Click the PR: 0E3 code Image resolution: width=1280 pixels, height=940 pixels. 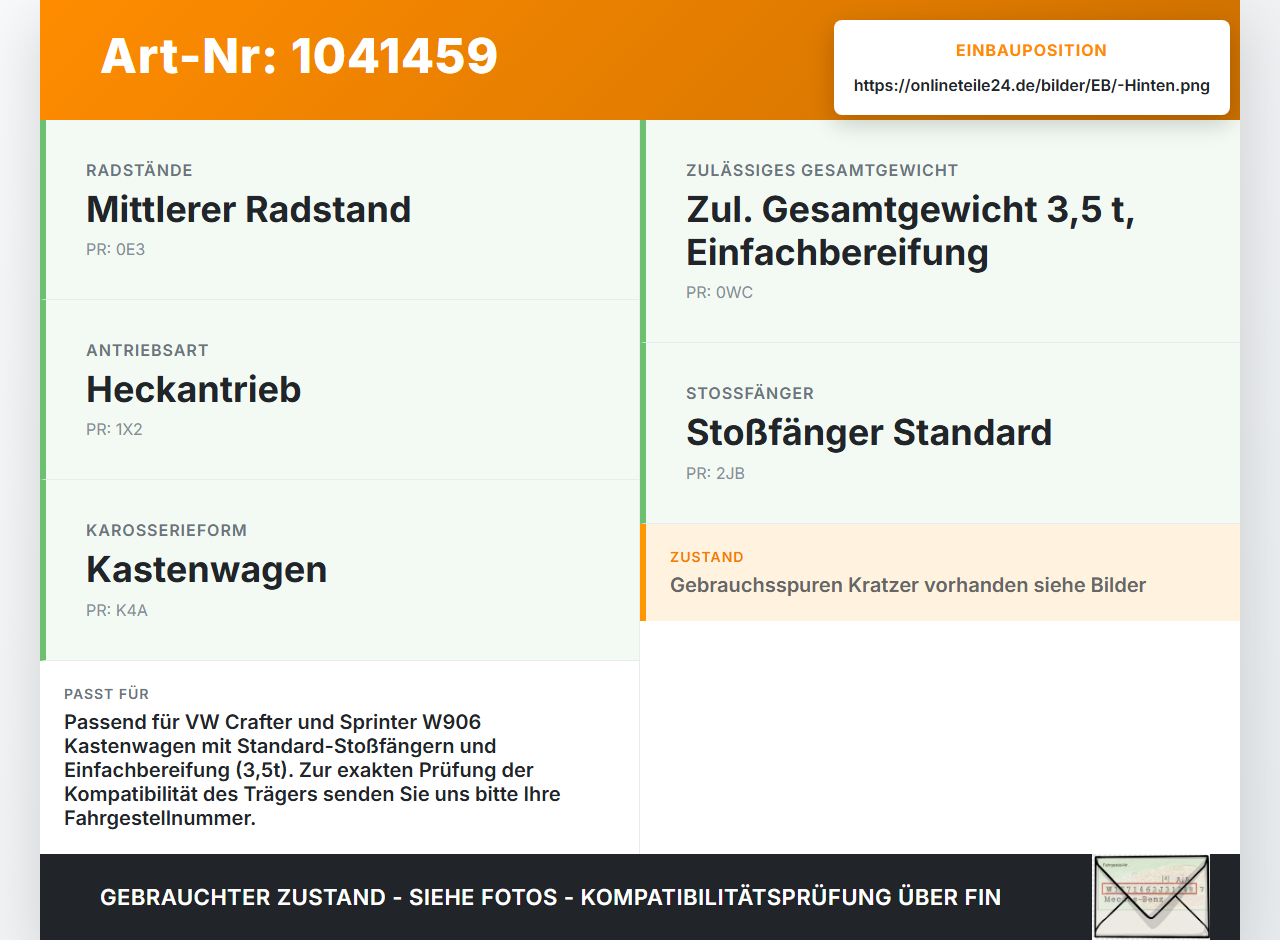click(x=116, y=249)
